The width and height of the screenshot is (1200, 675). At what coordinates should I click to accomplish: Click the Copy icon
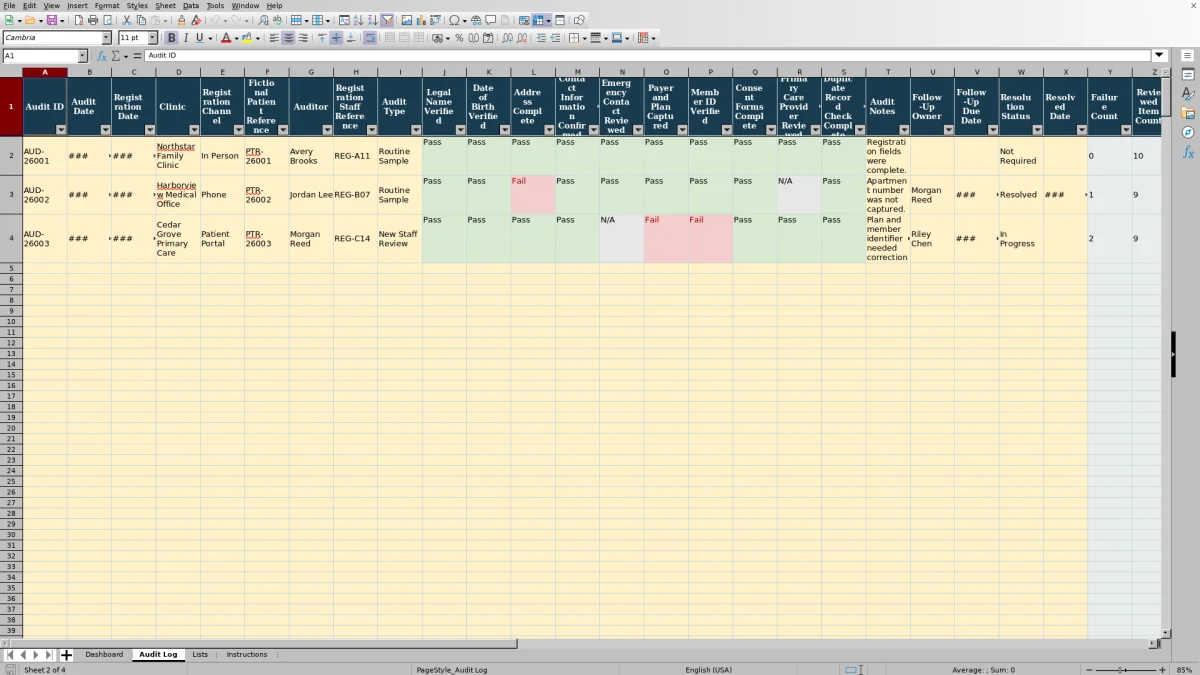(141, 20)
